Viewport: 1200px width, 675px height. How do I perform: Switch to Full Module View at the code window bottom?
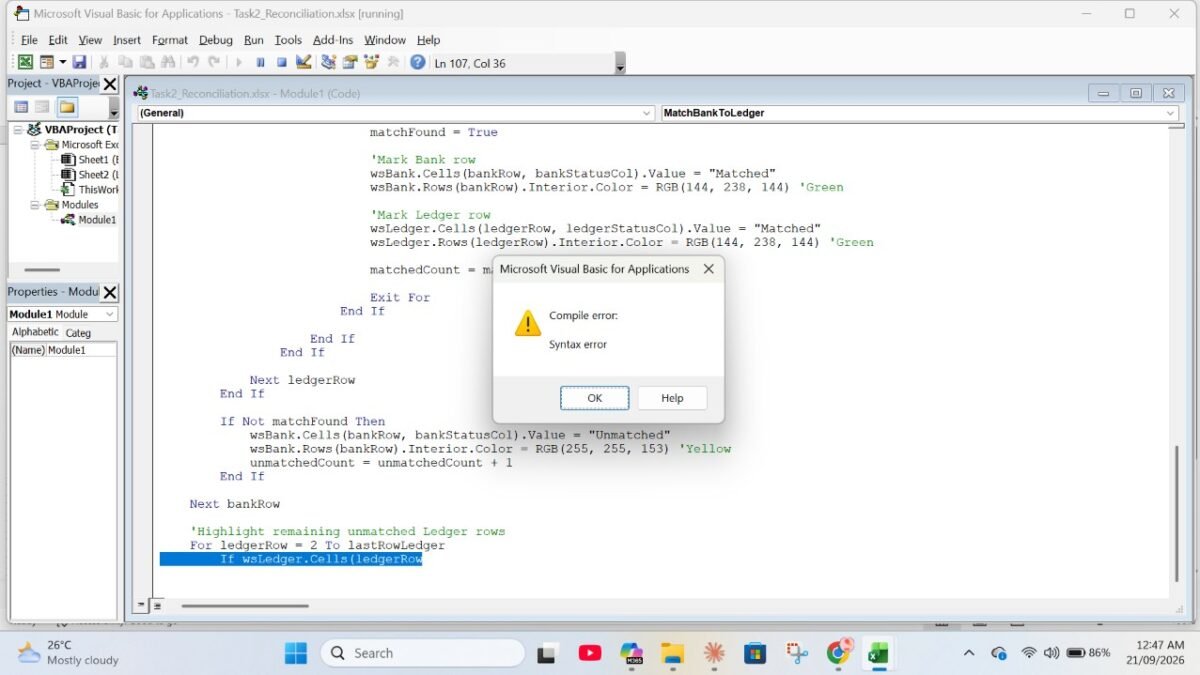coord(156,605)
